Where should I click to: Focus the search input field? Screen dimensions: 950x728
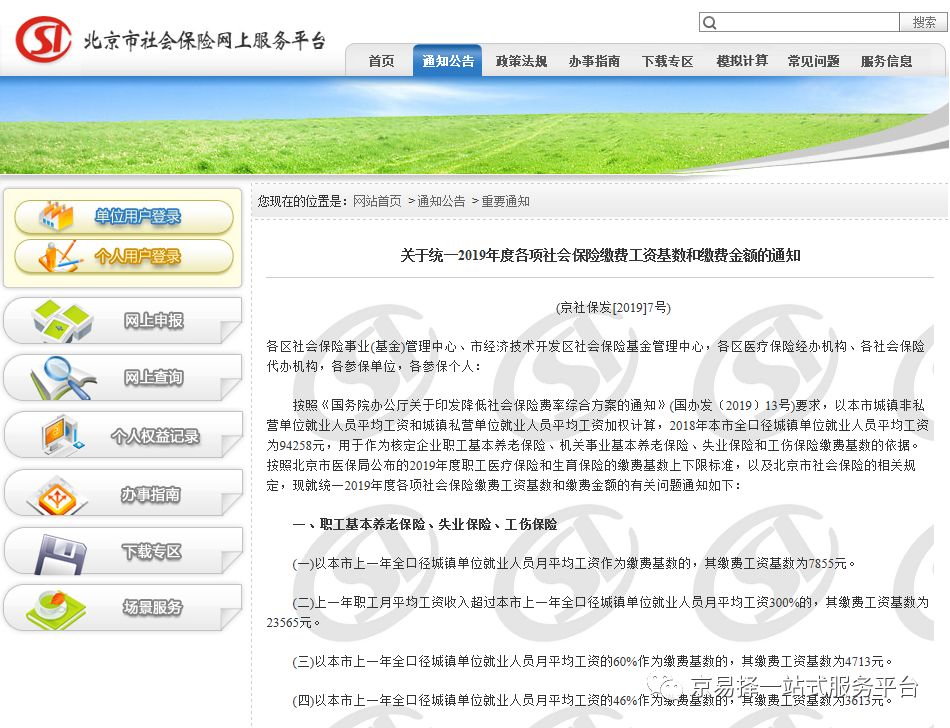(x=799, y=22)
